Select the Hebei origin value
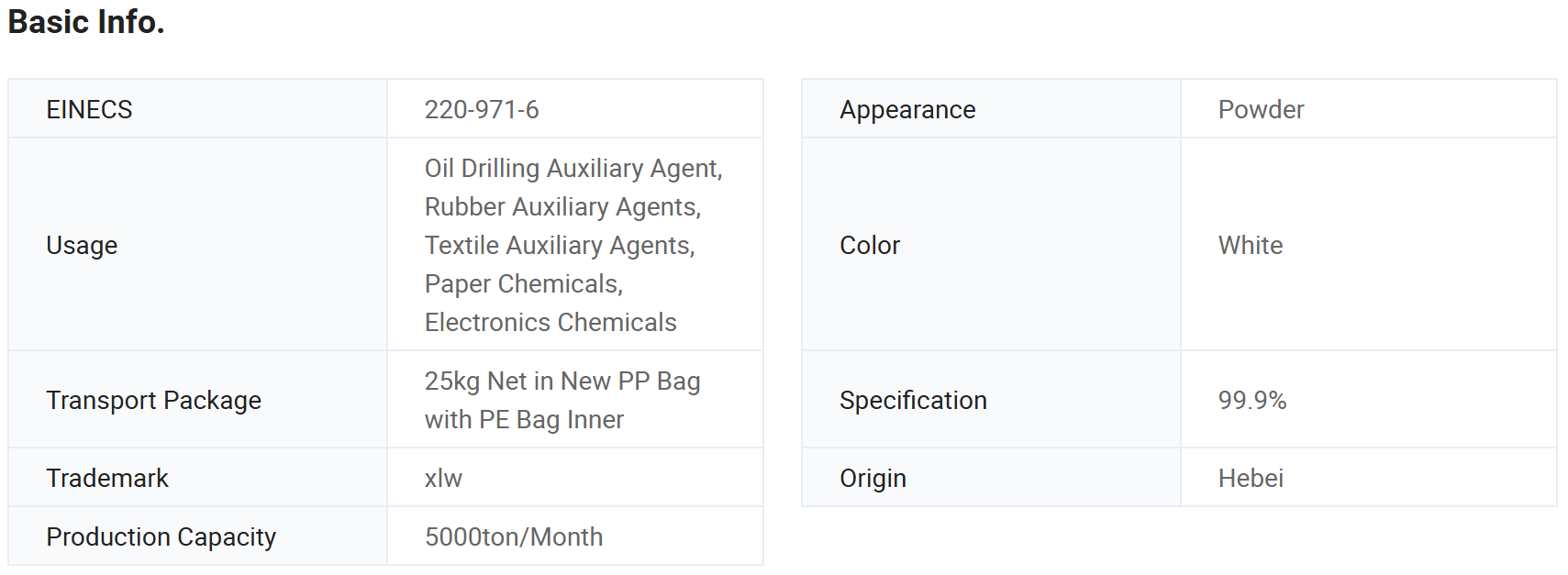The height and width of the screenshot is (575, 1568). click(1251, 478)
